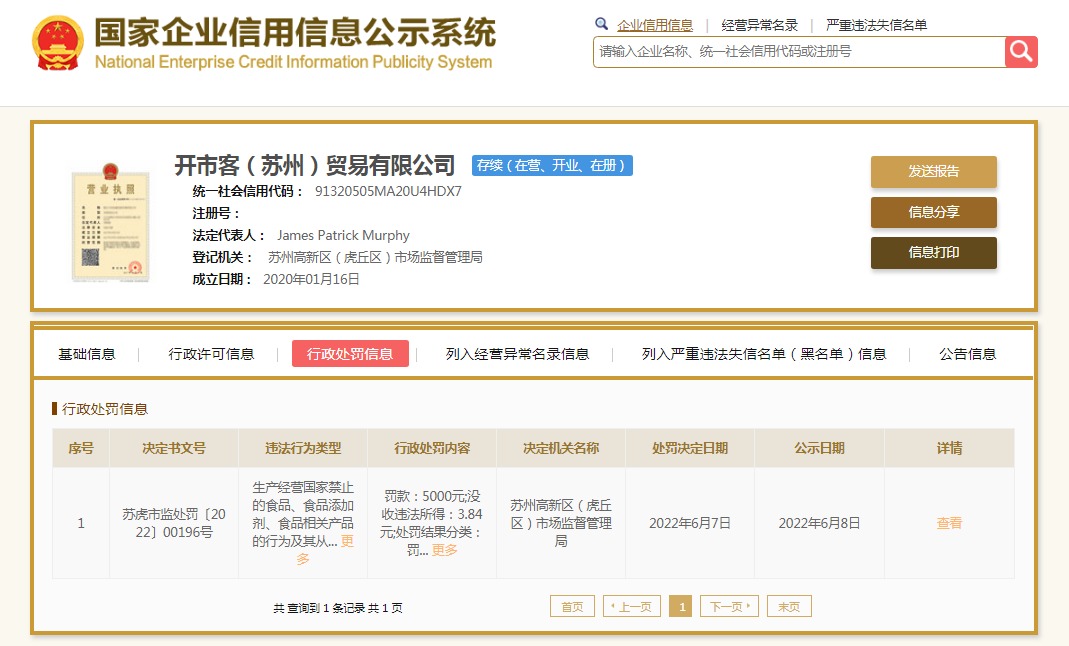Expand 更多 in the 行政处罚内容 cell
Viewport: 1069px width, 646px height.
click(445, 550)
